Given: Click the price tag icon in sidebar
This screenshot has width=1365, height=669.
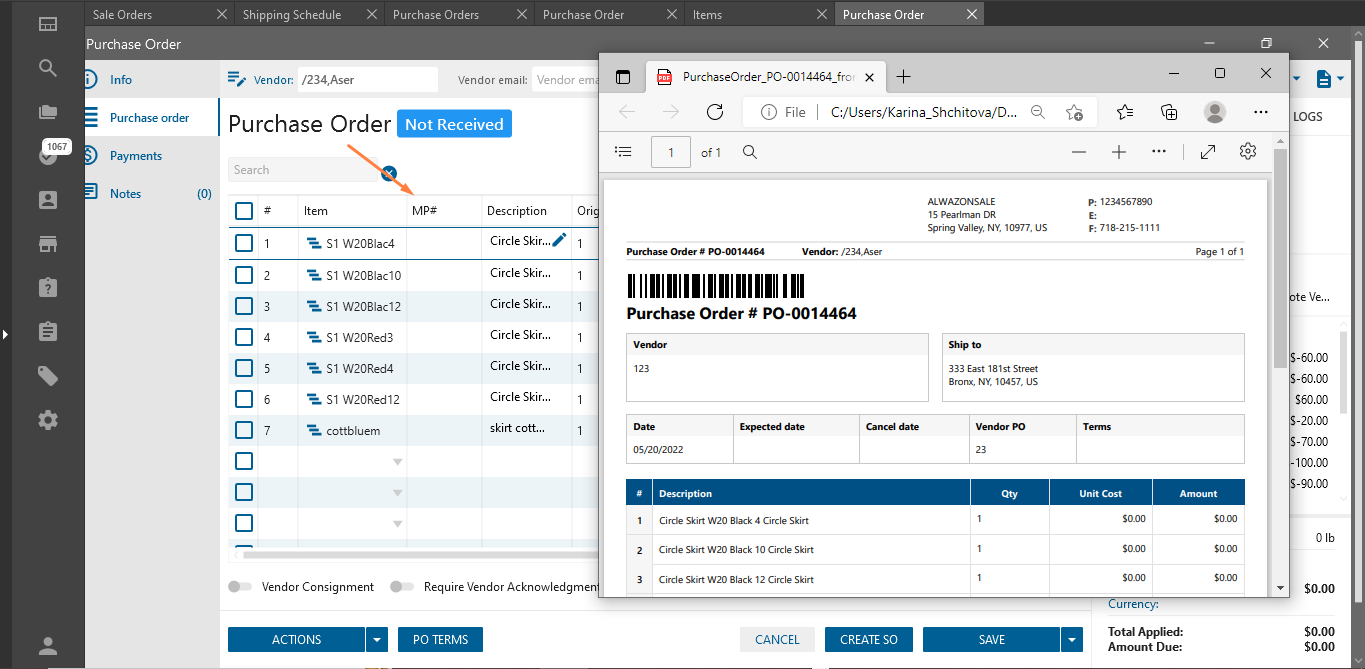Looking at the screenshot, I should coord(48,376).
